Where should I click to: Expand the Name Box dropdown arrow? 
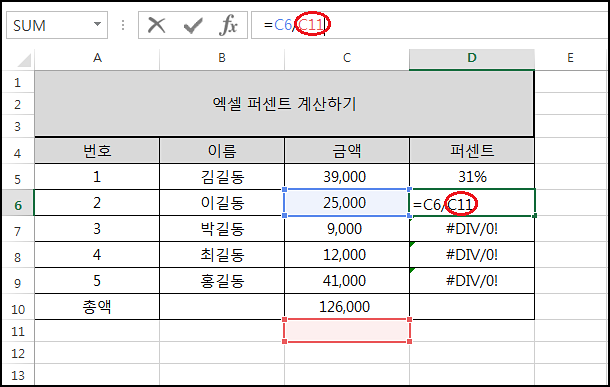coord(97,25)
